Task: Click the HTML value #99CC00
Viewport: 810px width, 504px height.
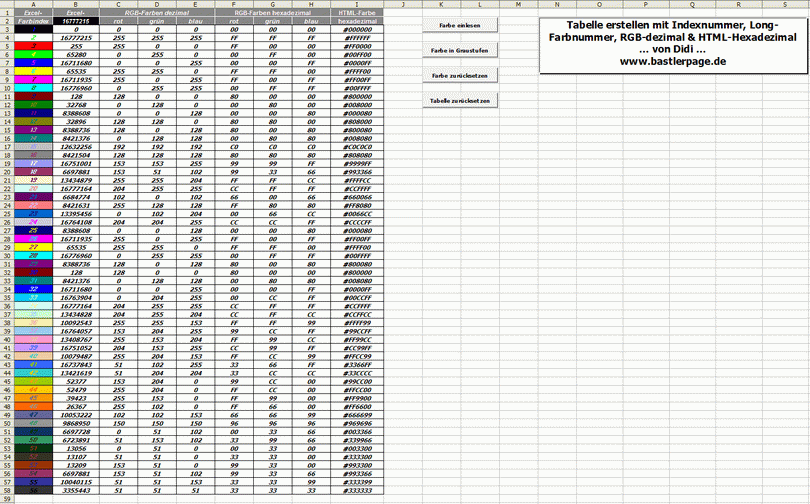Action: tap(357, 382)
